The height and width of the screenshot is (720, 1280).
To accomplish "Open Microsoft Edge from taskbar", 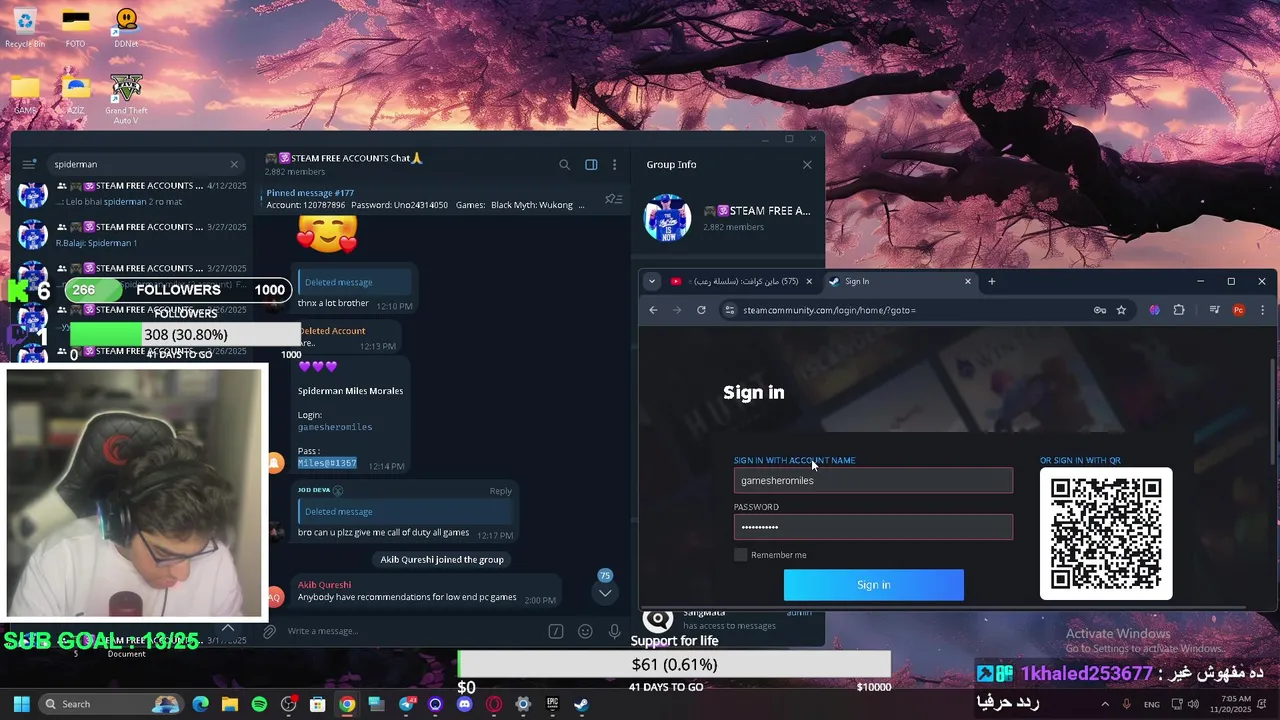I will pyautogui.click(x=200, y=704).
